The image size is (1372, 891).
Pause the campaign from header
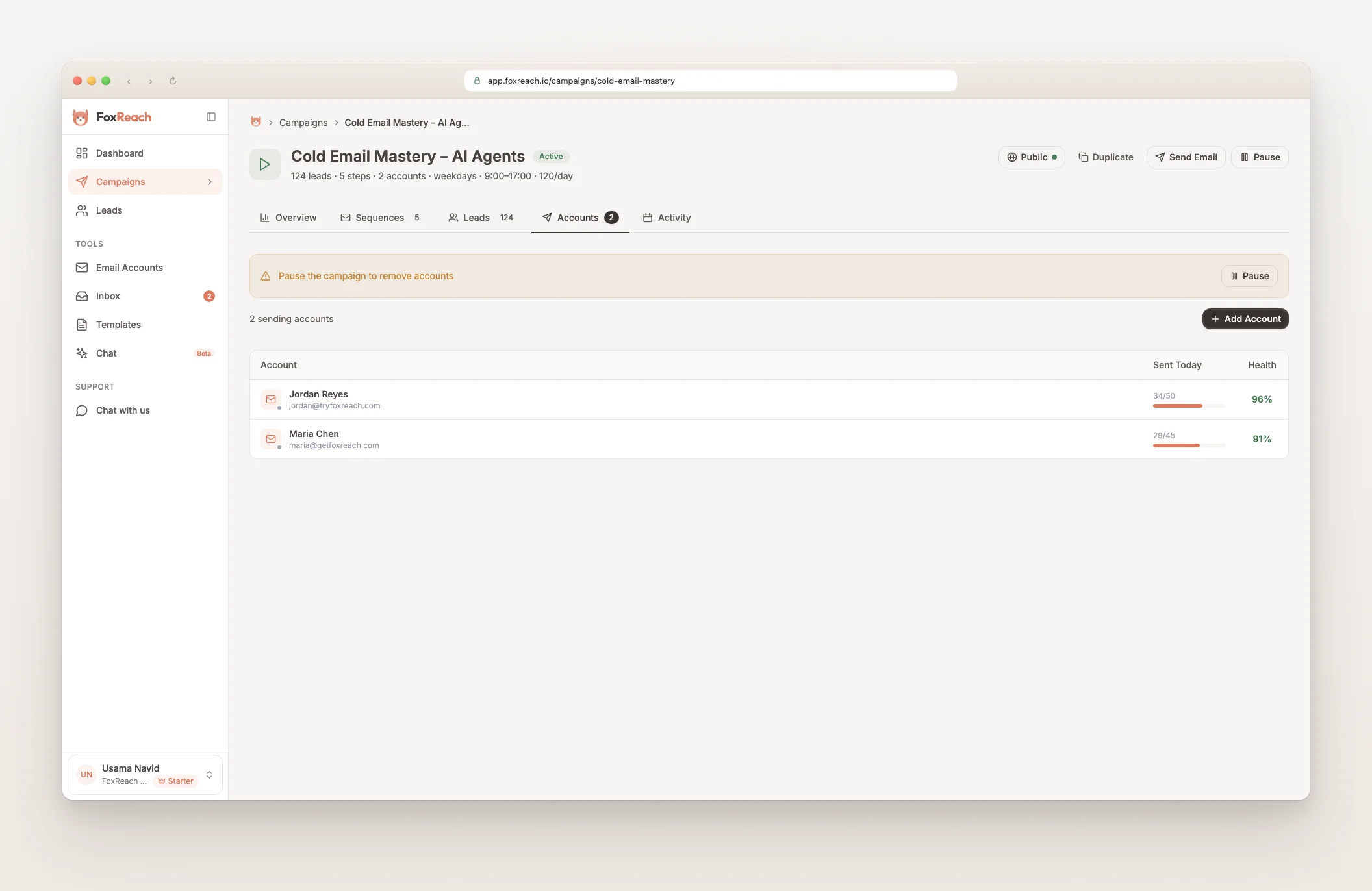(1260, 157)
